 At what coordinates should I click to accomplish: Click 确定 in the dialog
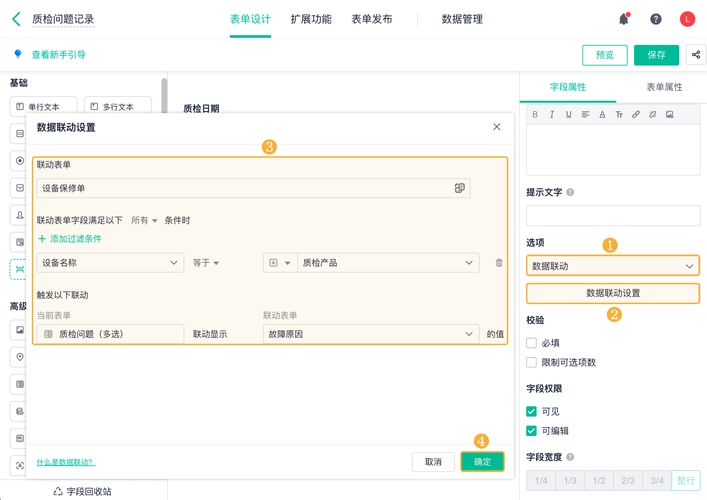482,462
